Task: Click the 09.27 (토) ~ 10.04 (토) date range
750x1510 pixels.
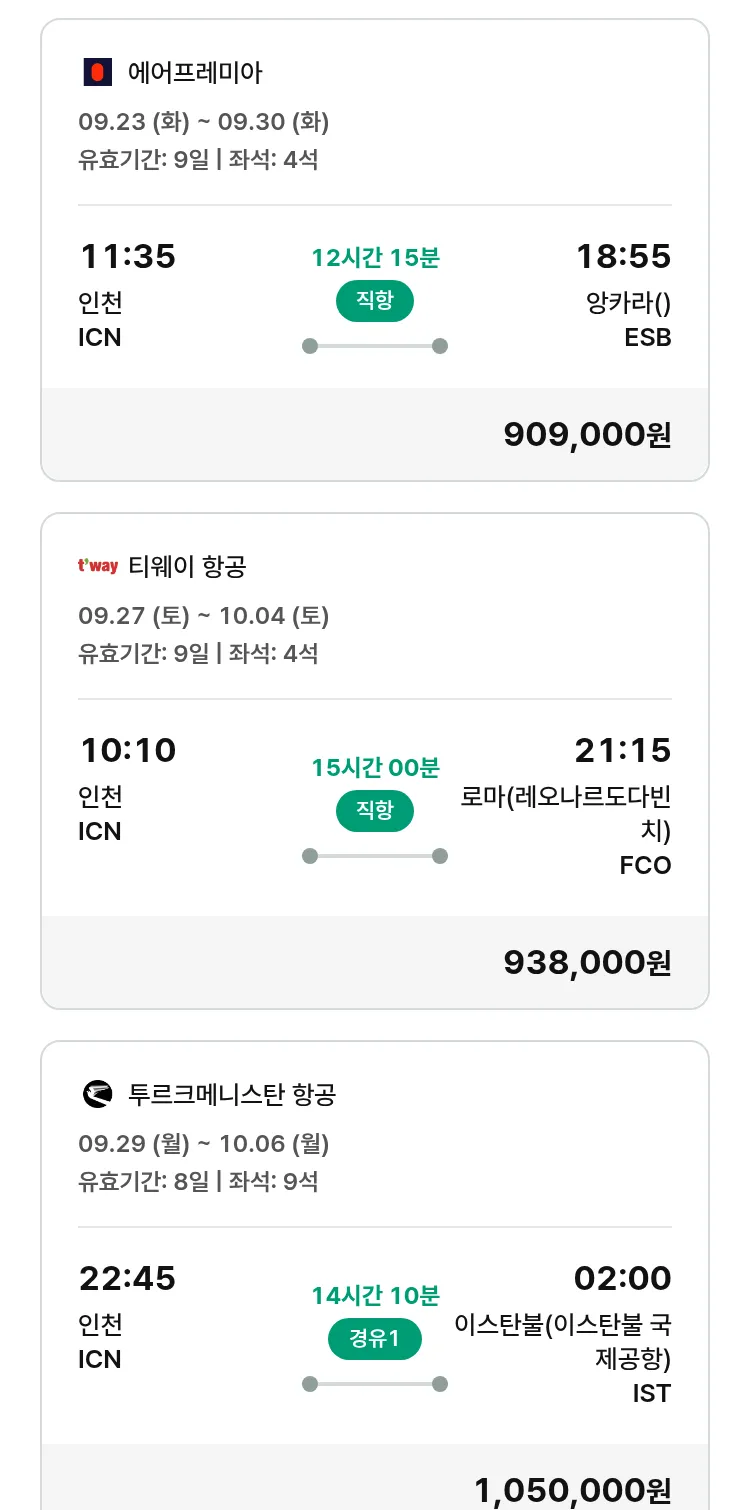Action: point(204,616)
